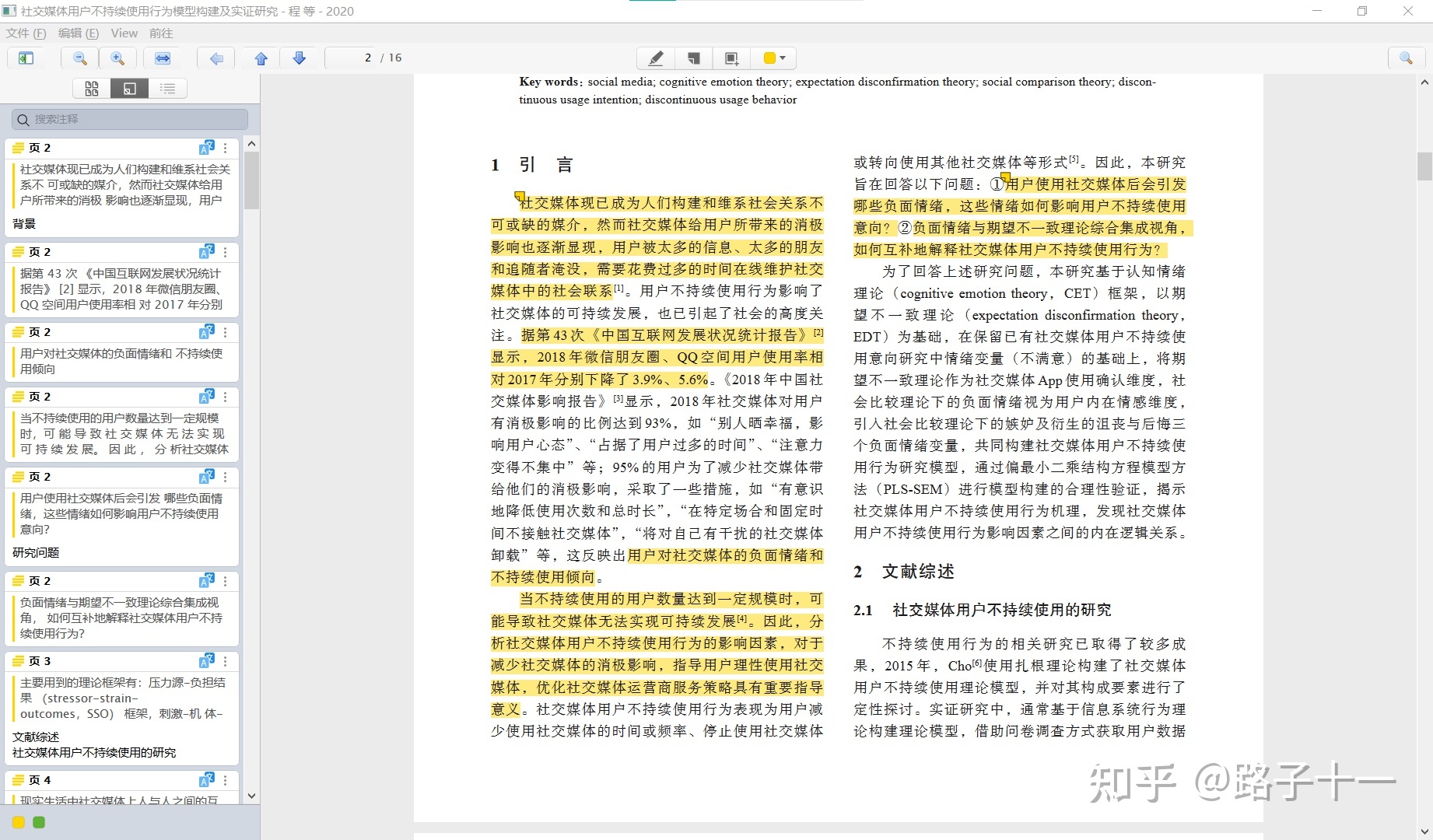Viewport: 1433px width, 840px height.
Task: Open annotation text 用户对社交媒体的负面情绪和
Action: 121,362
